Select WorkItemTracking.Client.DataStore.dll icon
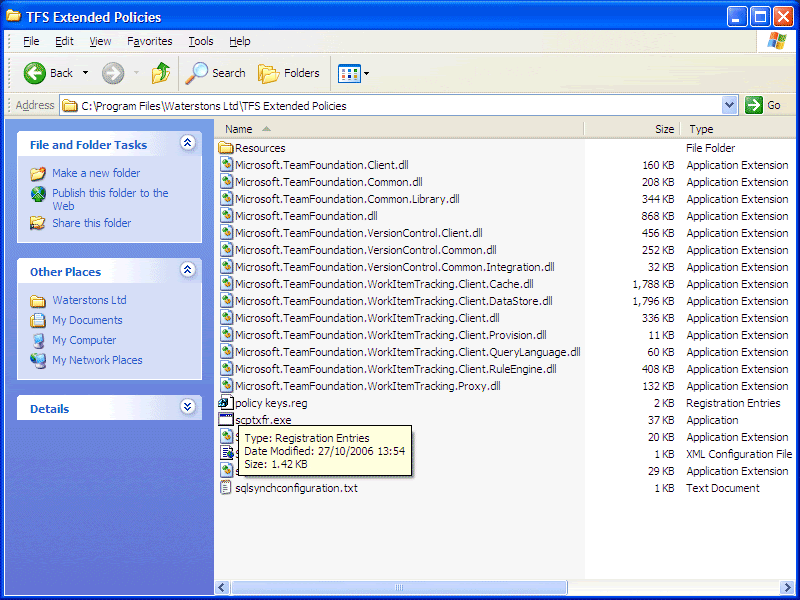The image size is (800, 600). click(227, 301)
